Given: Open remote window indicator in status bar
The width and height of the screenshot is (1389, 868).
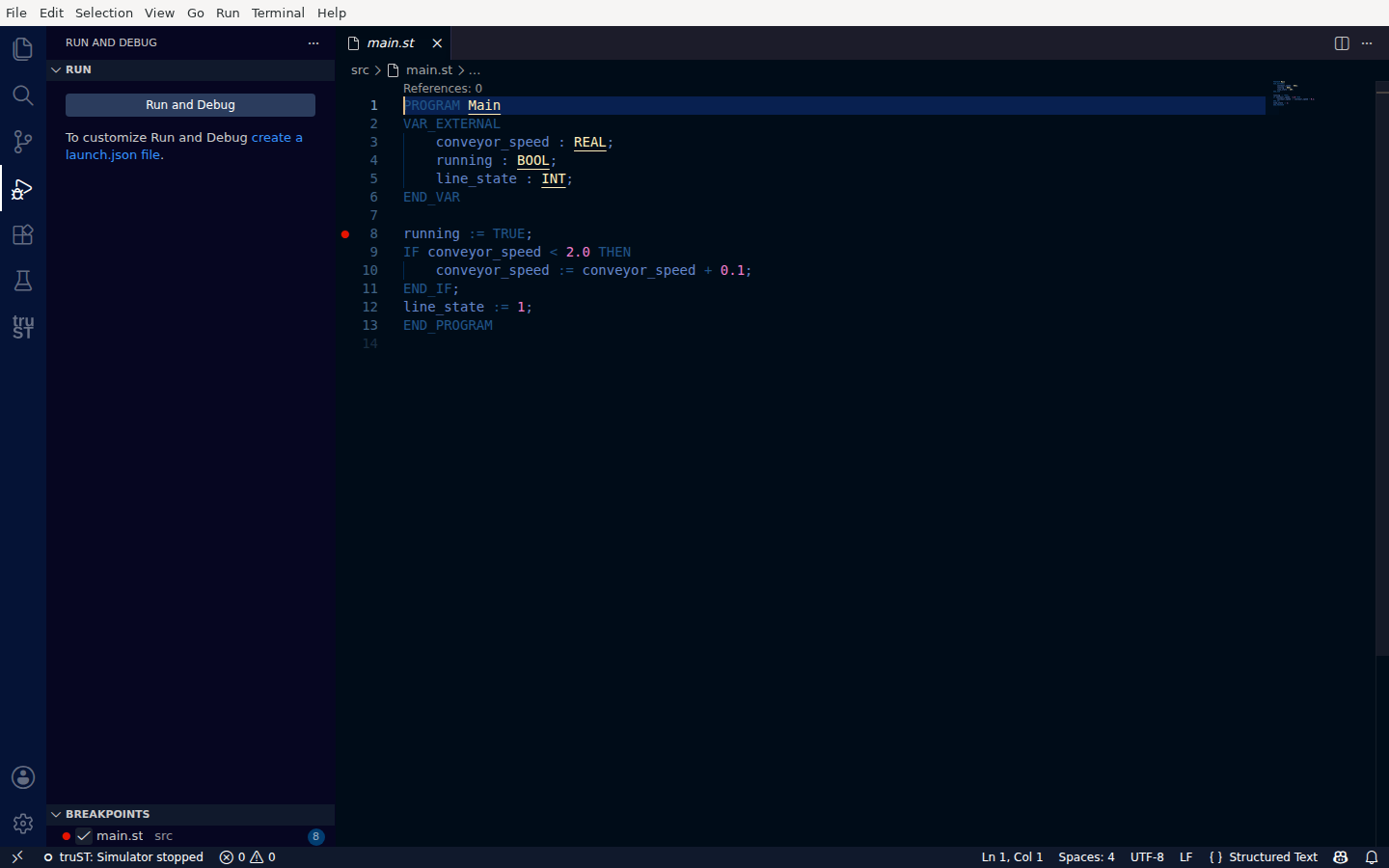Looking at the screenshot, I should point(17,856).
